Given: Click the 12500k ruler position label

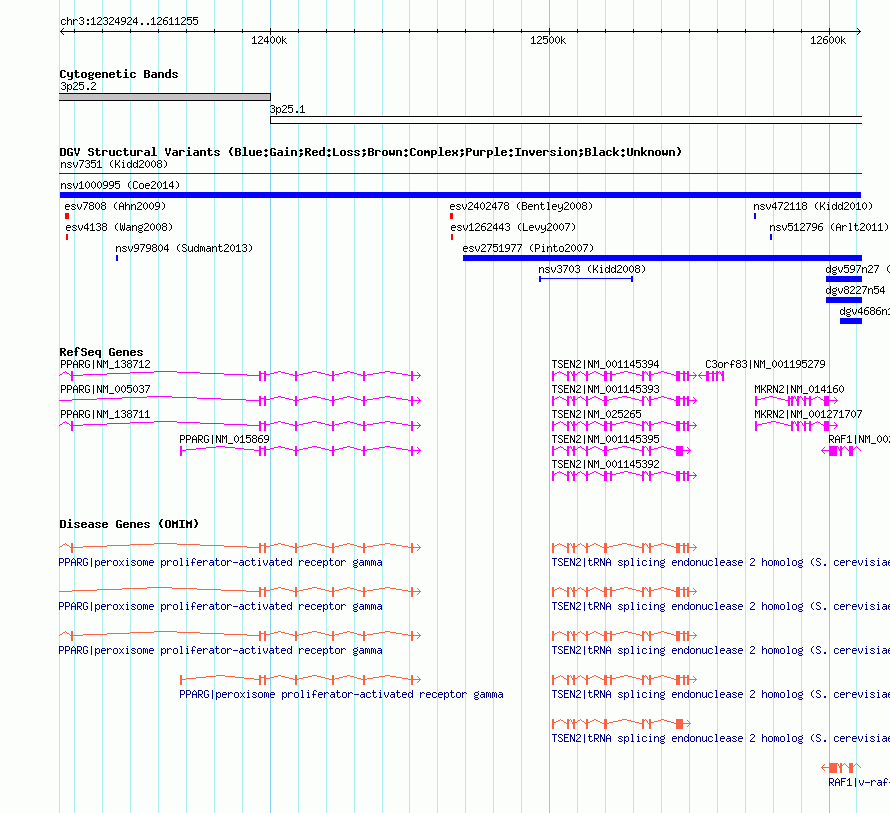Looking at the screenshot, I should (548, 40).
